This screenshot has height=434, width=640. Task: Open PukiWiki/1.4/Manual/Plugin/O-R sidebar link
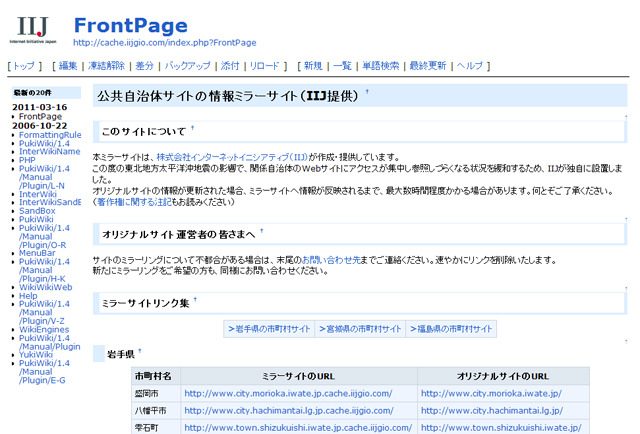(44, 236)
